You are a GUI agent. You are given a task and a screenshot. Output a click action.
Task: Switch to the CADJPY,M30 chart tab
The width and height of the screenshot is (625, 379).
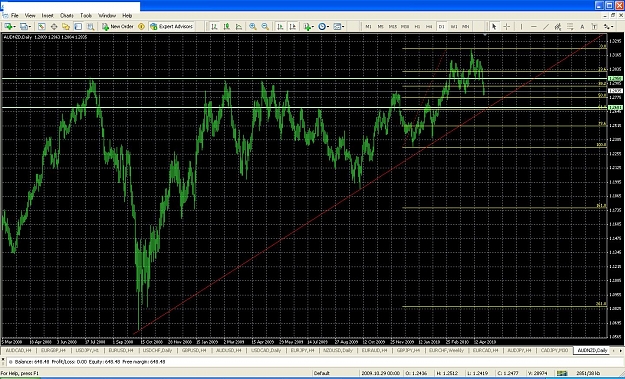tap(554, 350)
